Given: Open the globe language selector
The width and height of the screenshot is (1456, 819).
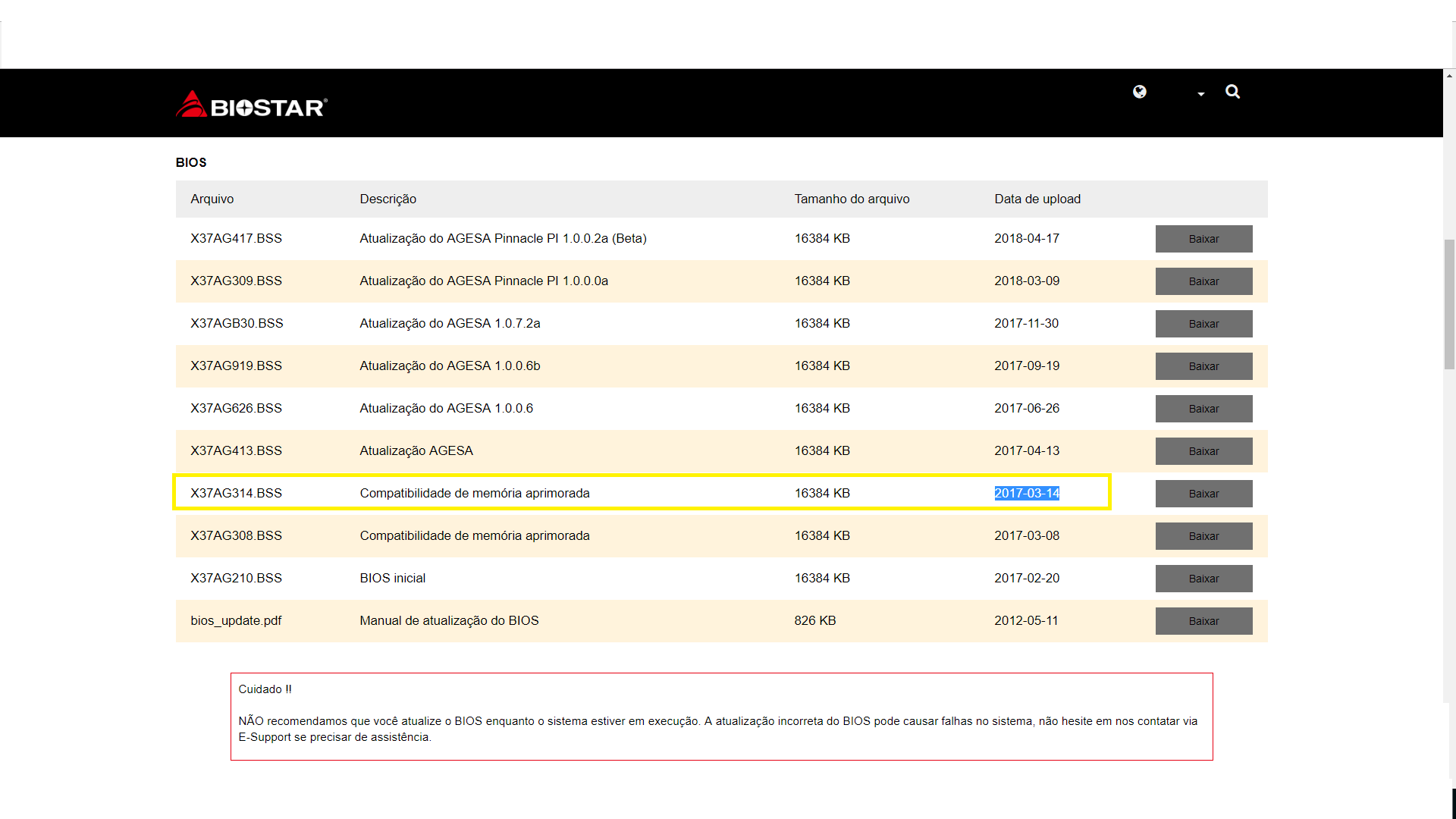Looking at the screenshot, I should click(x=1140, y=92).
